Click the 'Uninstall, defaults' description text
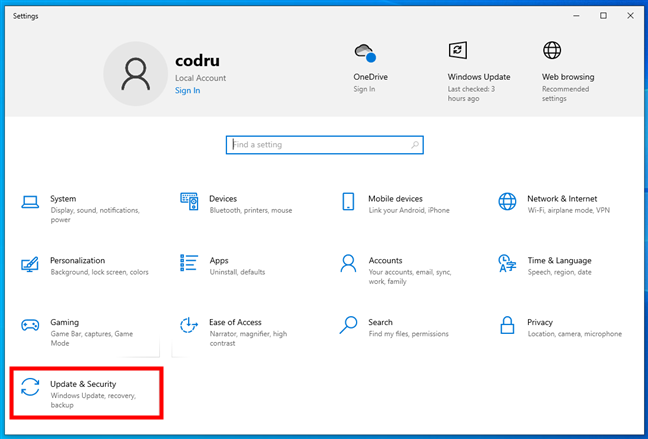The width and height of the screenshot is (648, 439). coord(237,272)
